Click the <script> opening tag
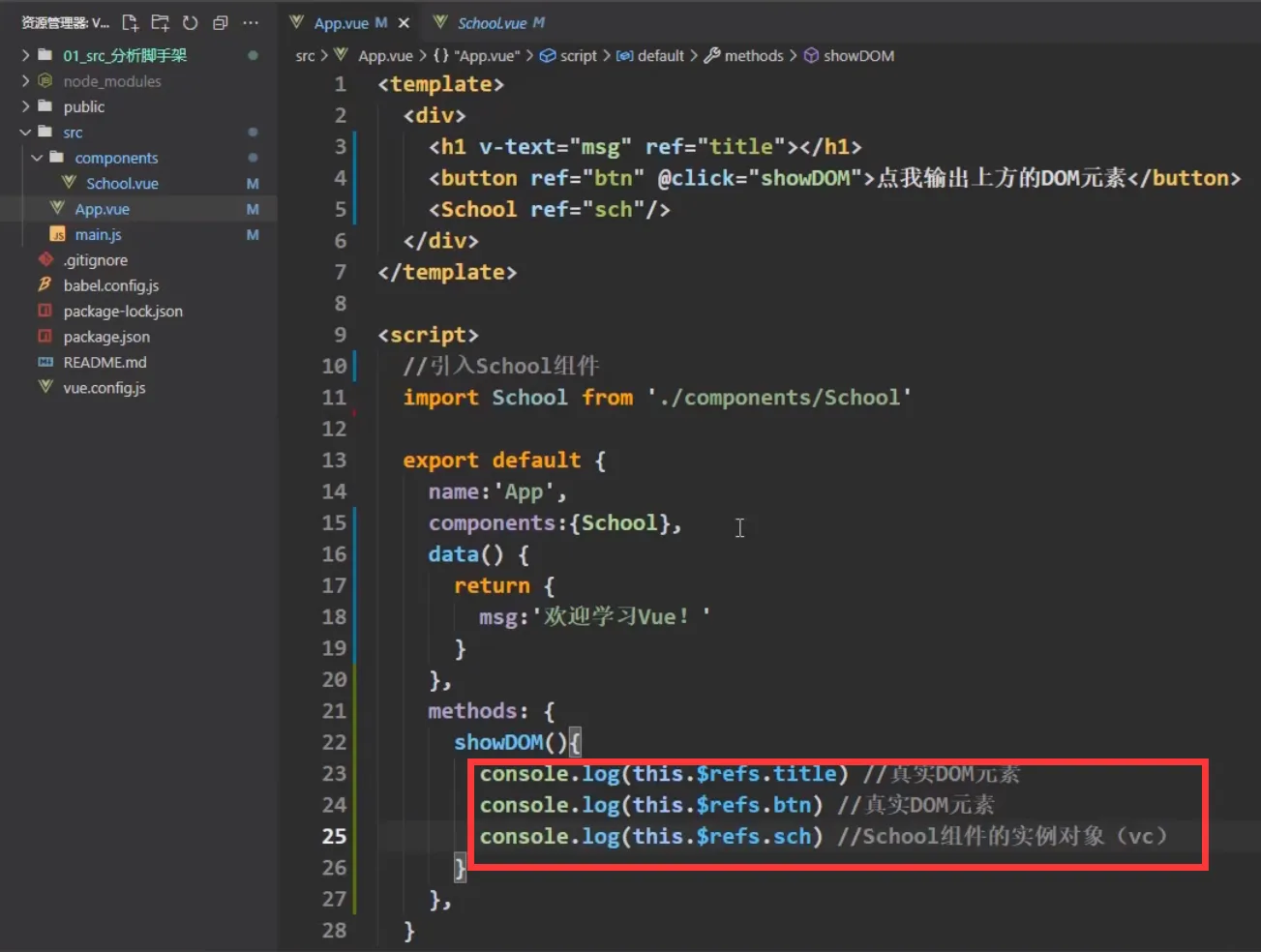 428,335
